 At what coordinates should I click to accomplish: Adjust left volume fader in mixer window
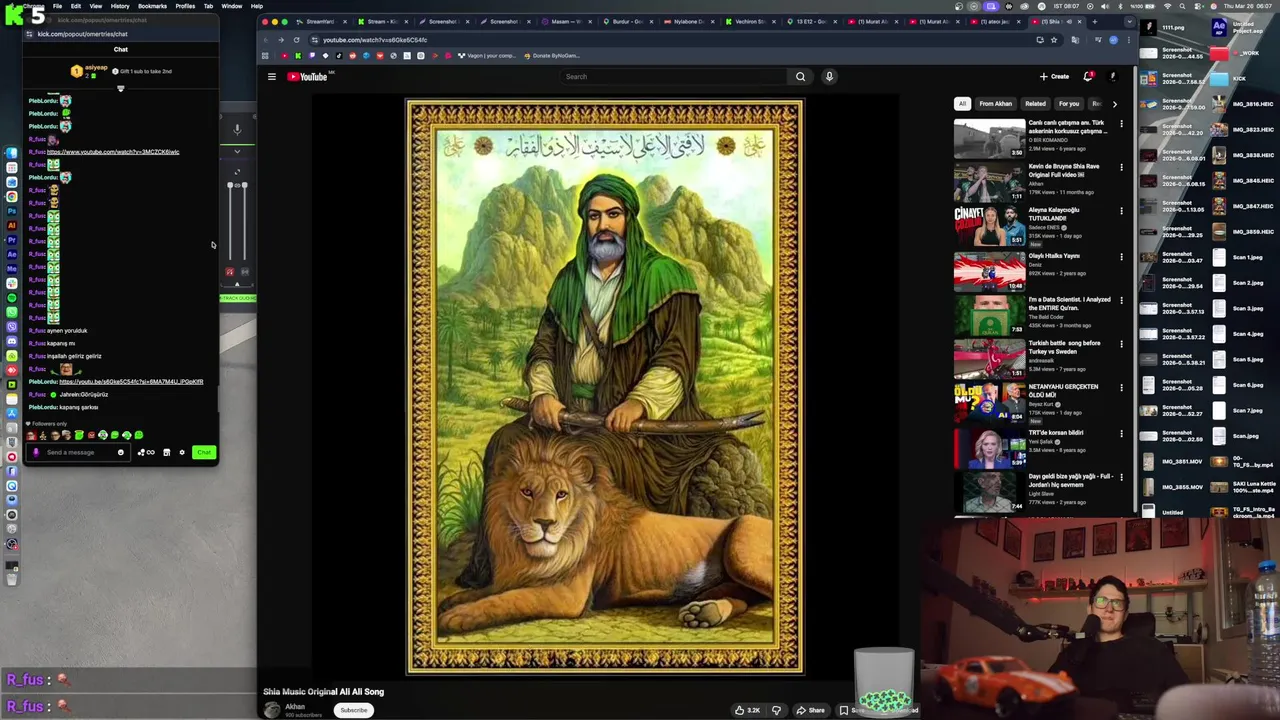tap(230, 186)
